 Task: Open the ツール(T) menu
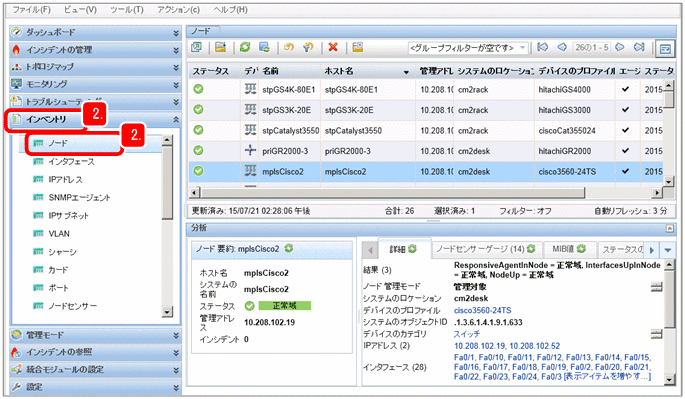pyautogui.click(x=127, y=9)
